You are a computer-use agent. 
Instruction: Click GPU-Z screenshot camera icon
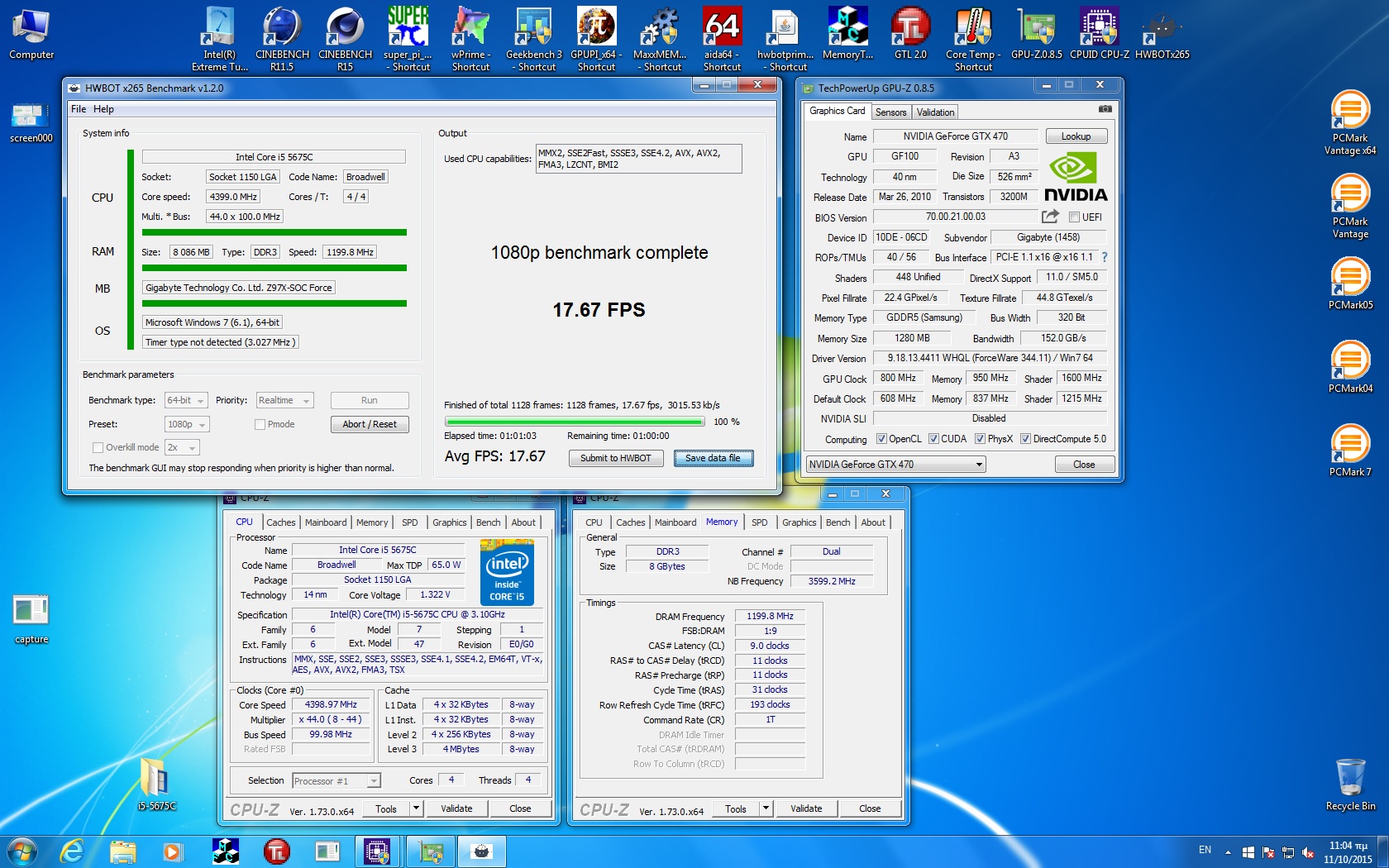click(x=1105, y=109)
